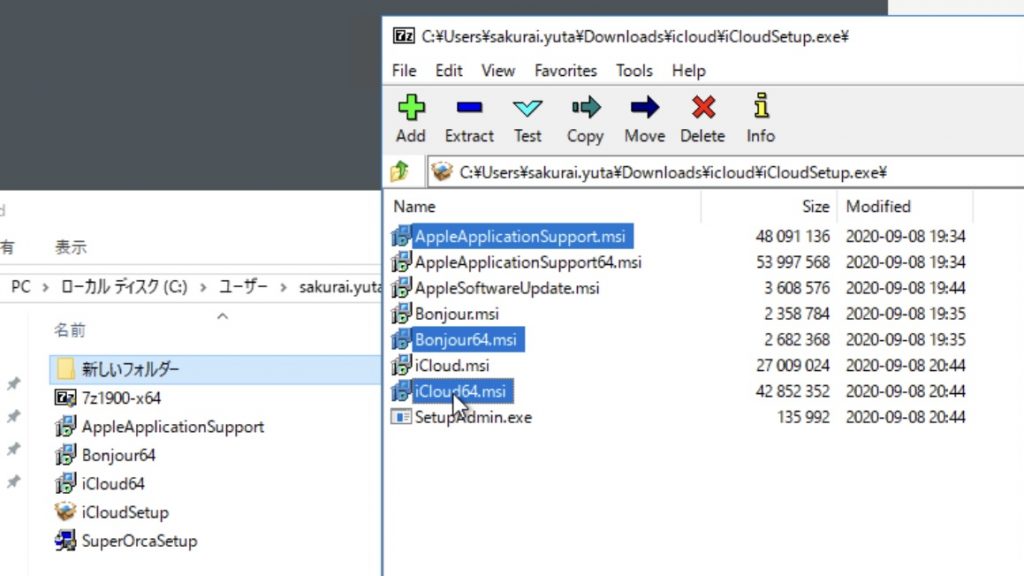Image resolution: width=1024 pixels, height=576 pixels.
Task: Open the Tools menu
Action: coord(634,71)
